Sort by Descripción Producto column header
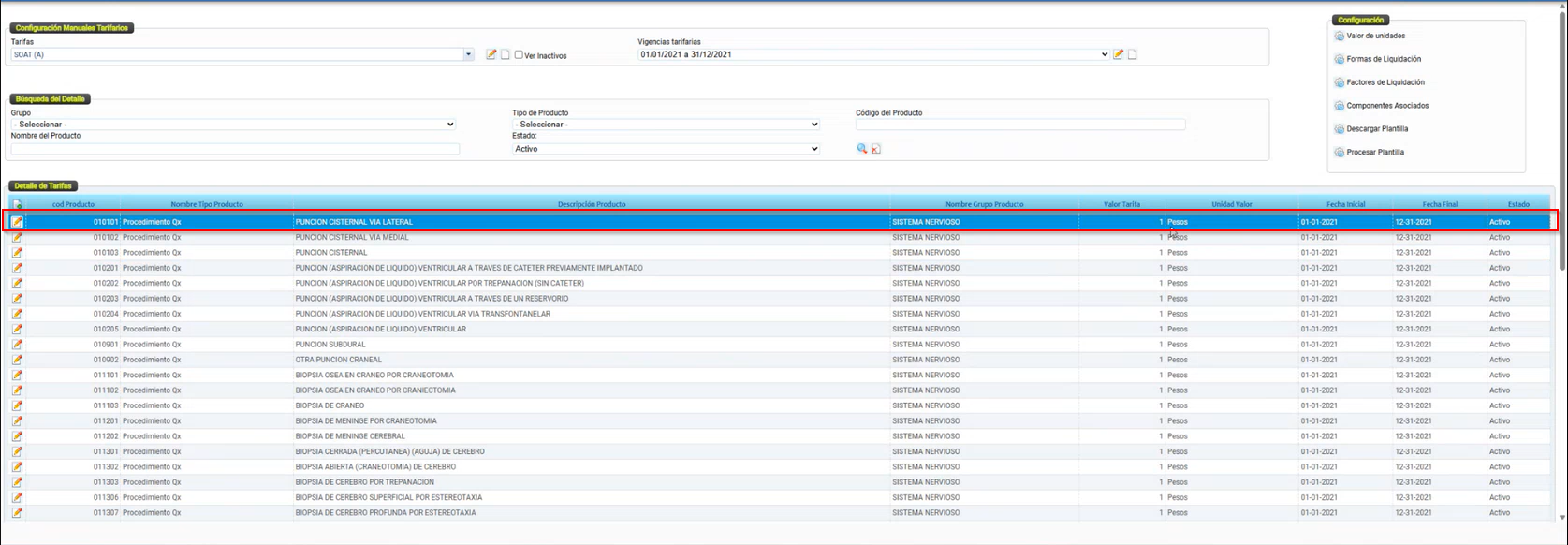This screenshot has width=1568, height=545. click(592, 204)
